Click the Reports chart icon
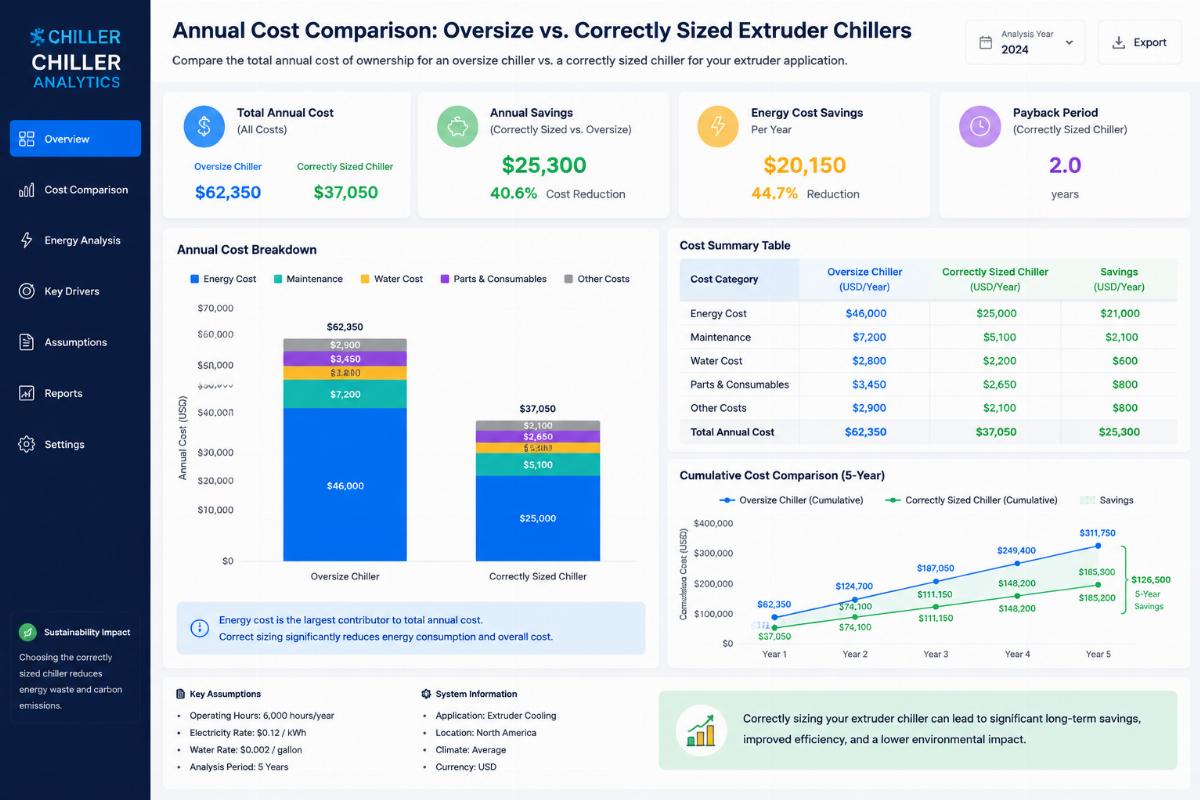 [27, 394]
